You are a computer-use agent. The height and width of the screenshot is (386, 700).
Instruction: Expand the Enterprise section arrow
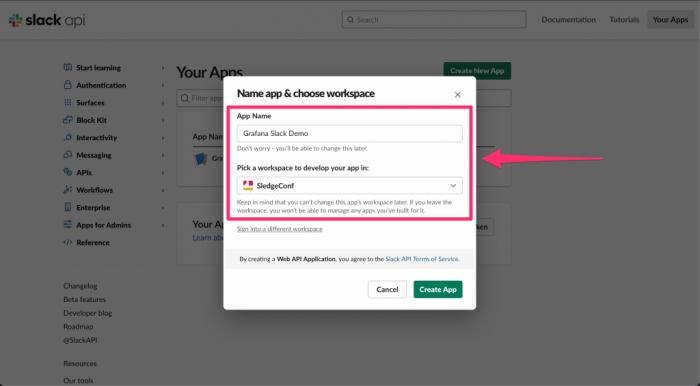tap(163, 208)
